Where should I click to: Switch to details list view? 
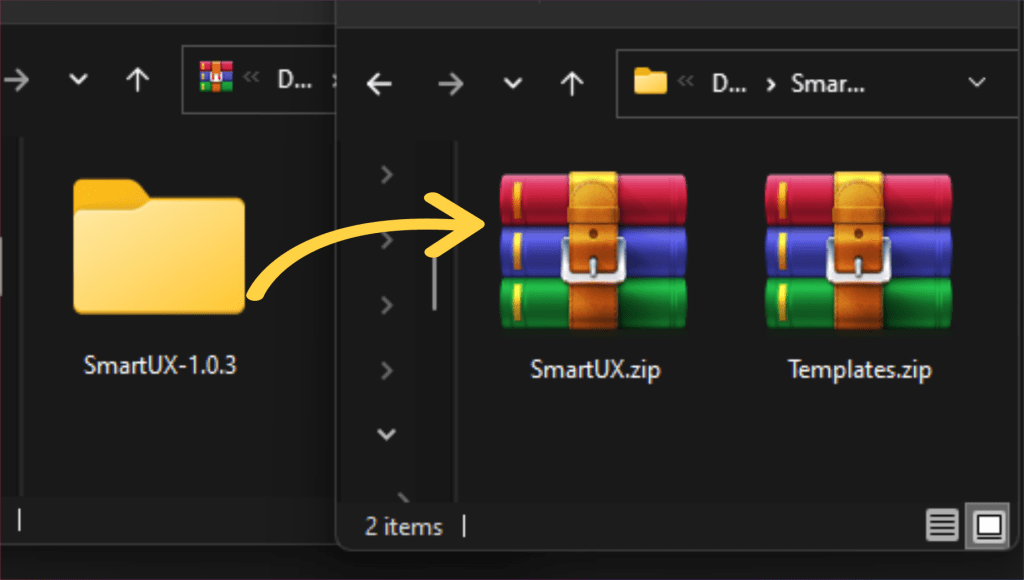pos(939,524)
